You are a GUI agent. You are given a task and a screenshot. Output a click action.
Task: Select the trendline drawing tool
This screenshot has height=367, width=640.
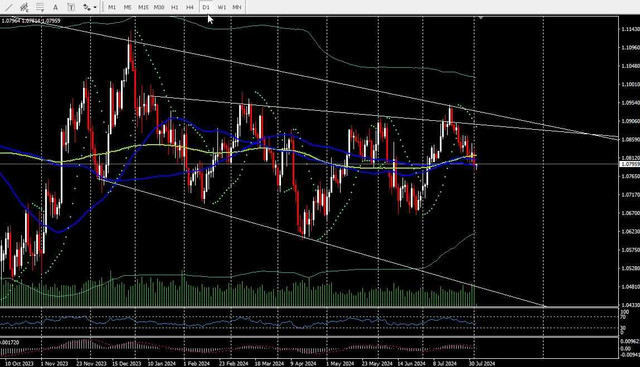[9, 7]
